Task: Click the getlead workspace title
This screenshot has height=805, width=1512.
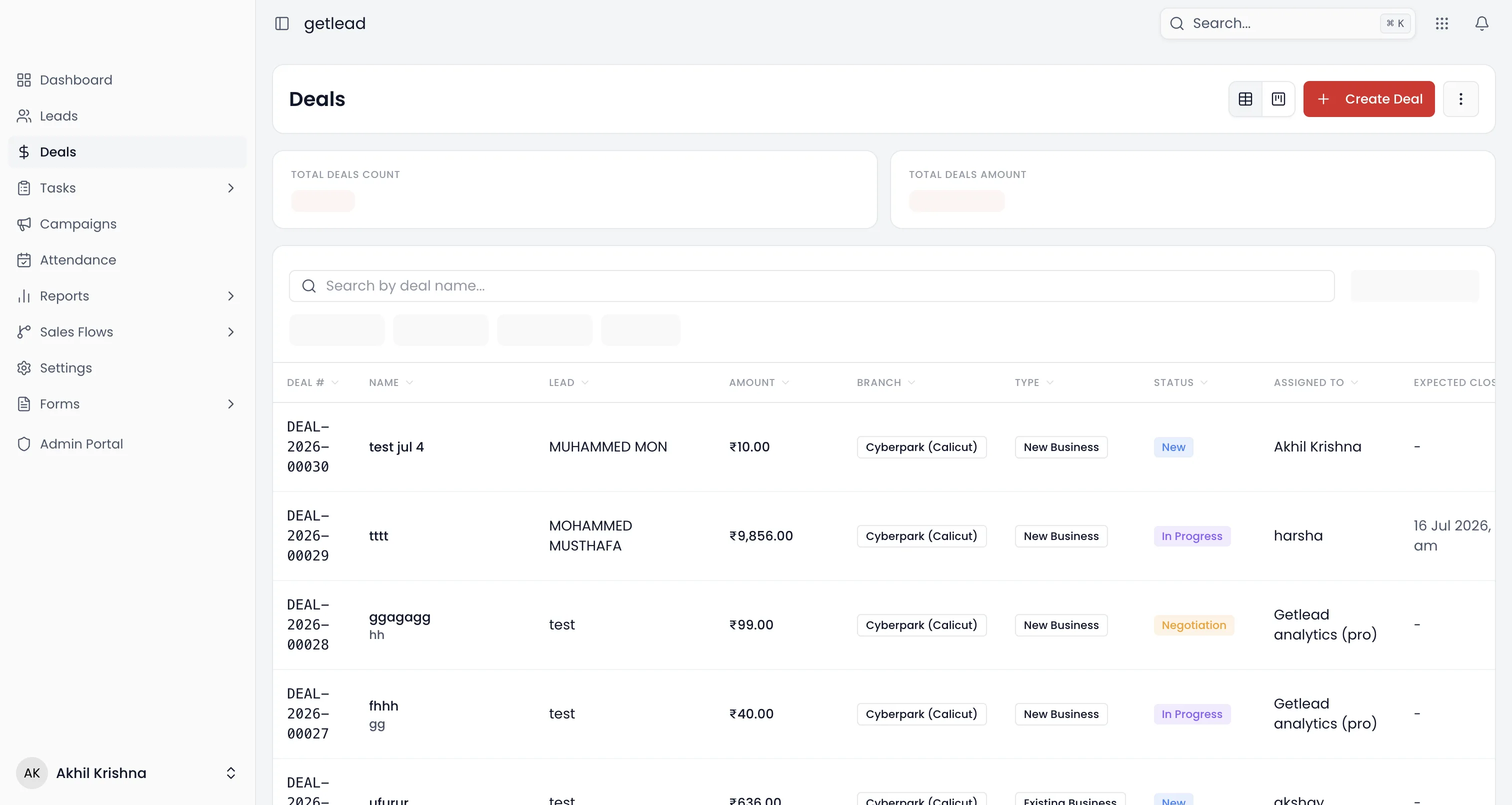Action: [x=334, y=23]
